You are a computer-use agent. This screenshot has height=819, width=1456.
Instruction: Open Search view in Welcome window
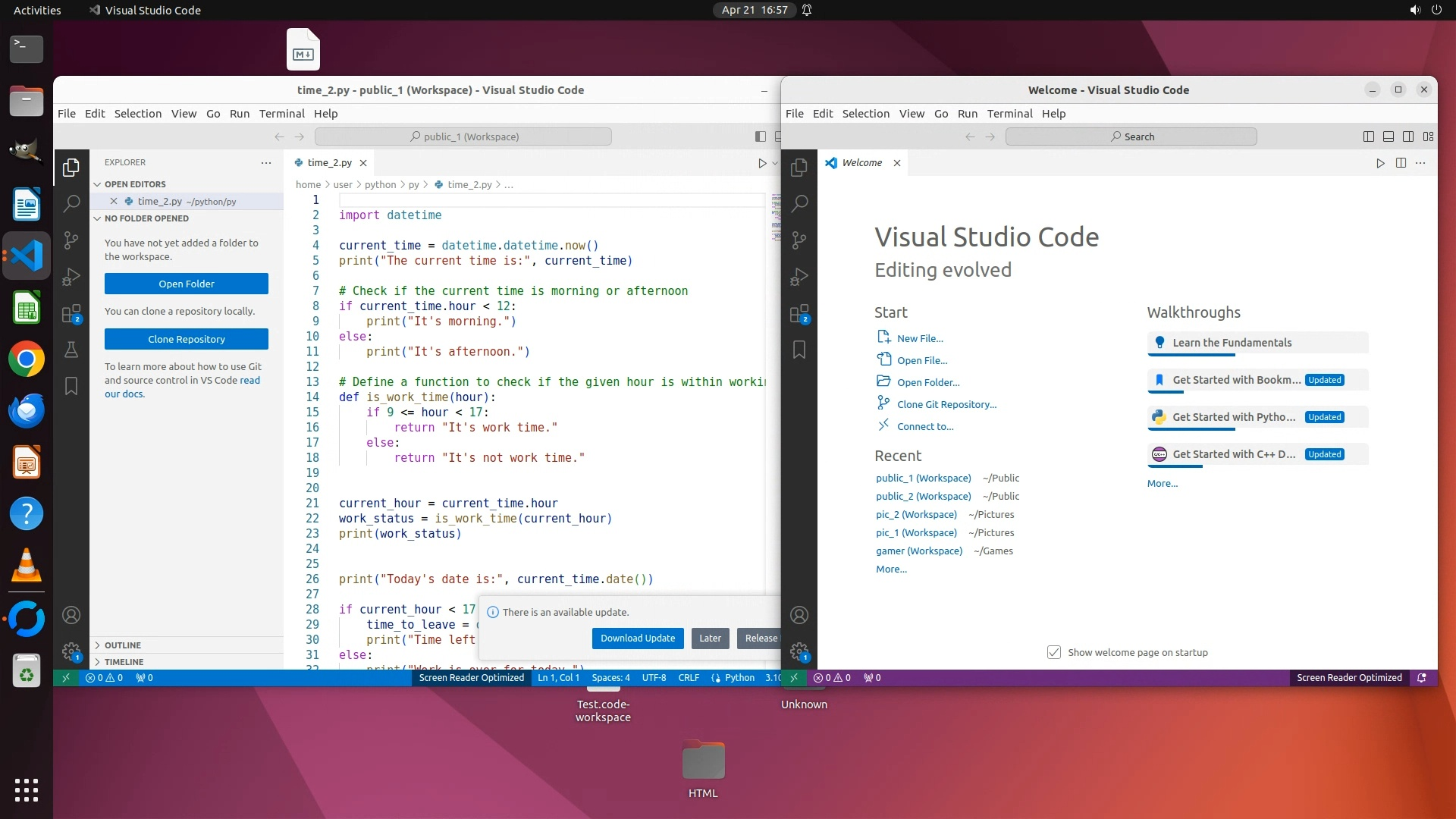coord(799,203)
